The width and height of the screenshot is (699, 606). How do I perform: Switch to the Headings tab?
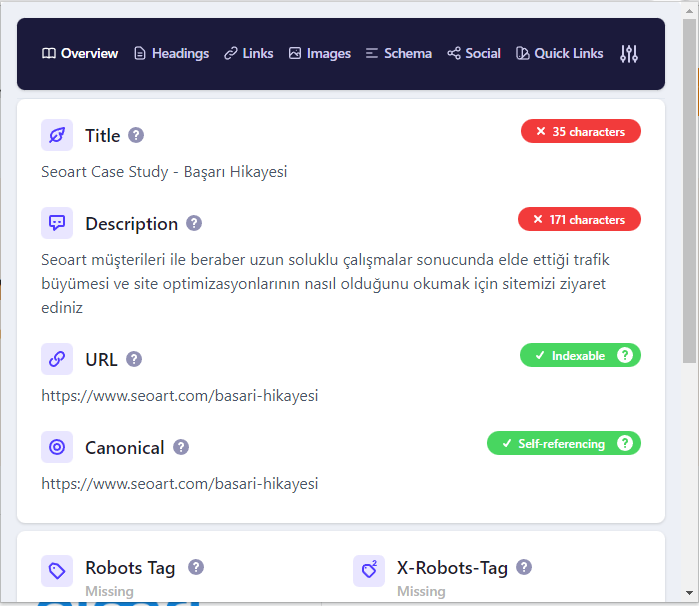click(171, 54)
